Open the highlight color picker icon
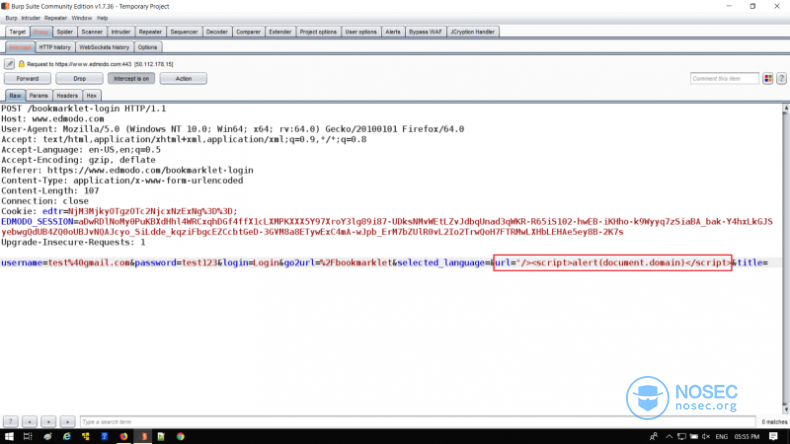790x444 pixels. [768, 79]
